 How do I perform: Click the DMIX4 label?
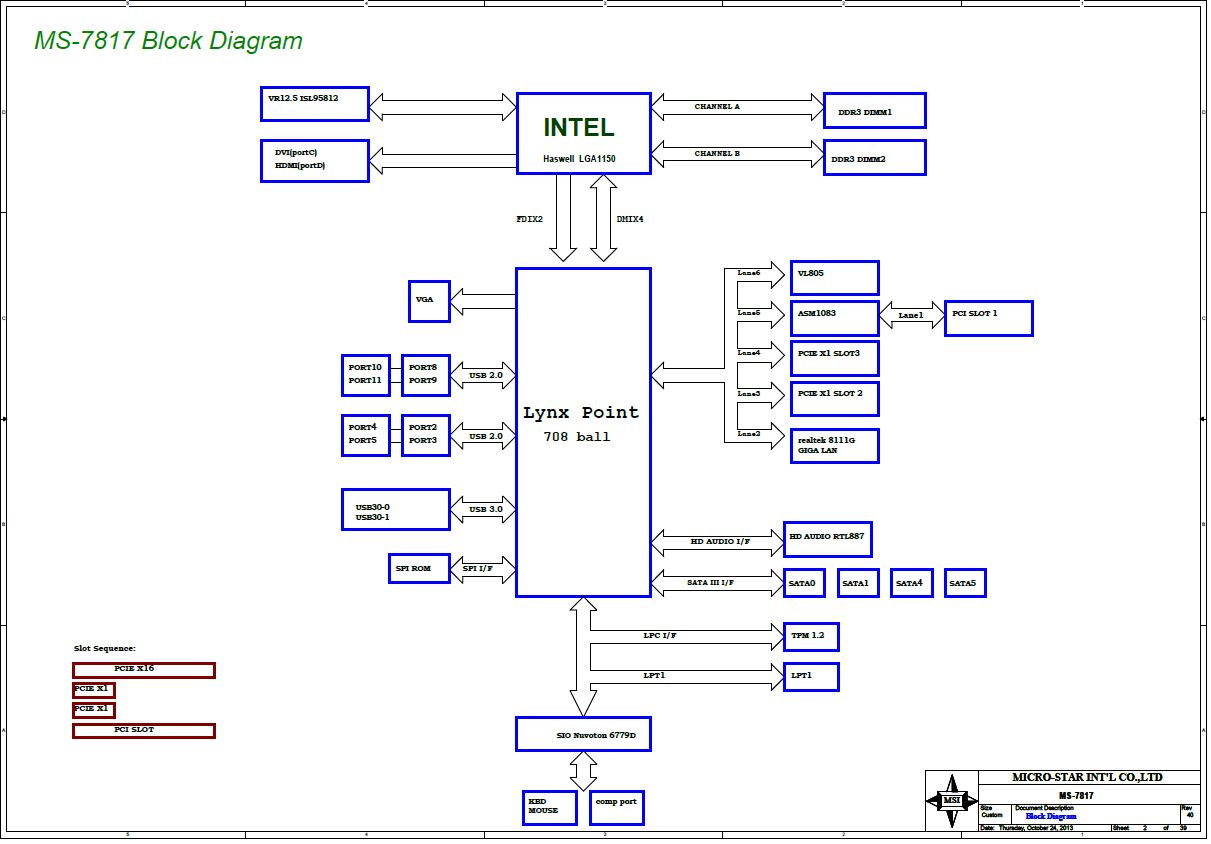(x=629, y=218)
